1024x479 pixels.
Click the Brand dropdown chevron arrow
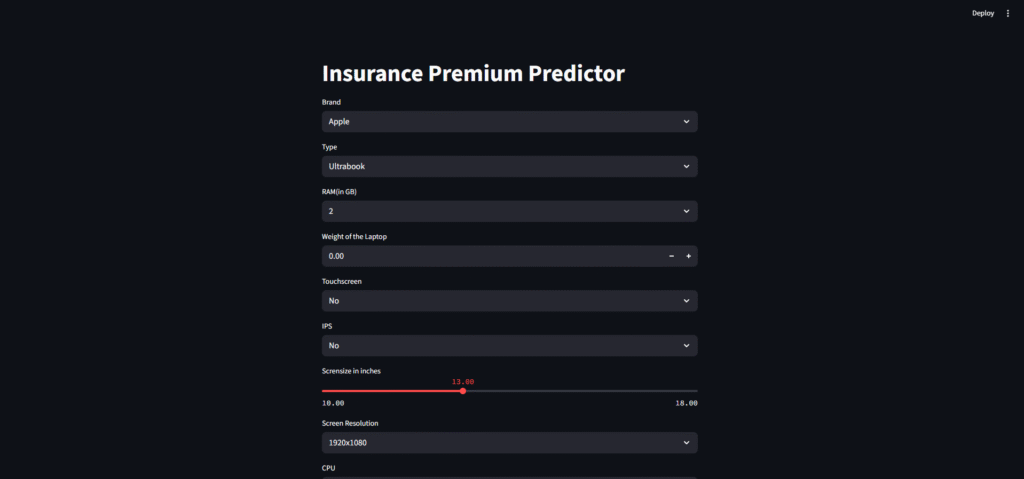686,121
